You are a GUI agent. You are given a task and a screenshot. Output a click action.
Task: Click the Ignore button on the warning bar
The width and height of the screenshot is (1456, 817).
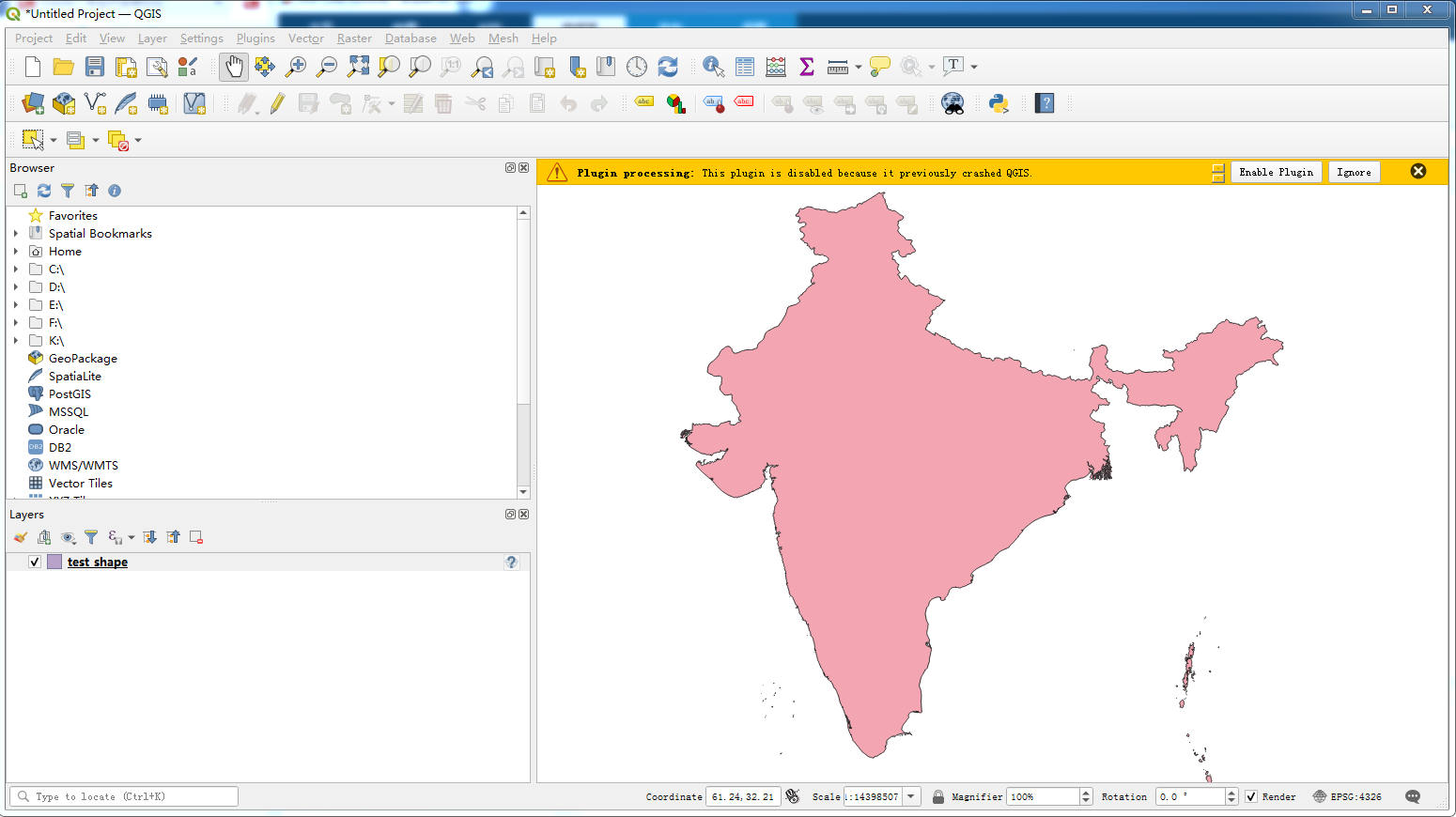[1354, 172]
